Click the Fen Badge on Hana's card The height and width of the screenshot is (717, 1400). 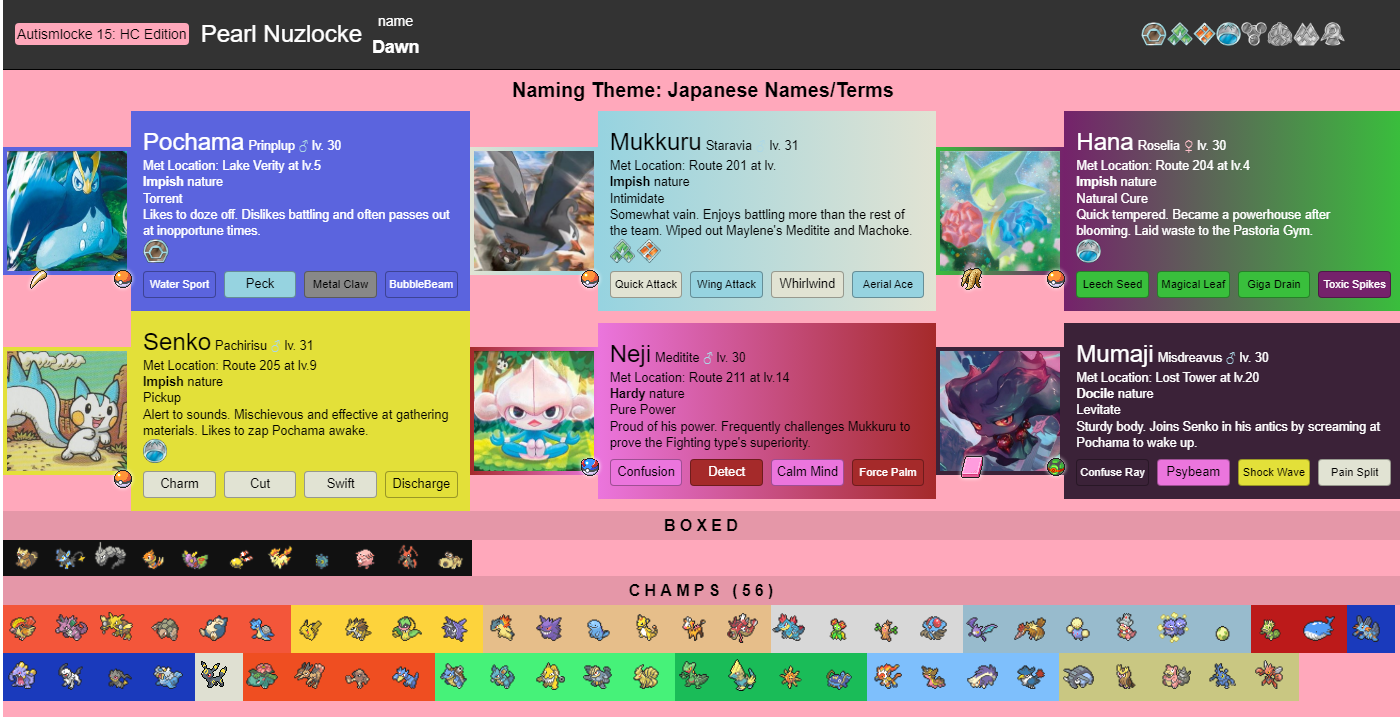coord(1088,251)
